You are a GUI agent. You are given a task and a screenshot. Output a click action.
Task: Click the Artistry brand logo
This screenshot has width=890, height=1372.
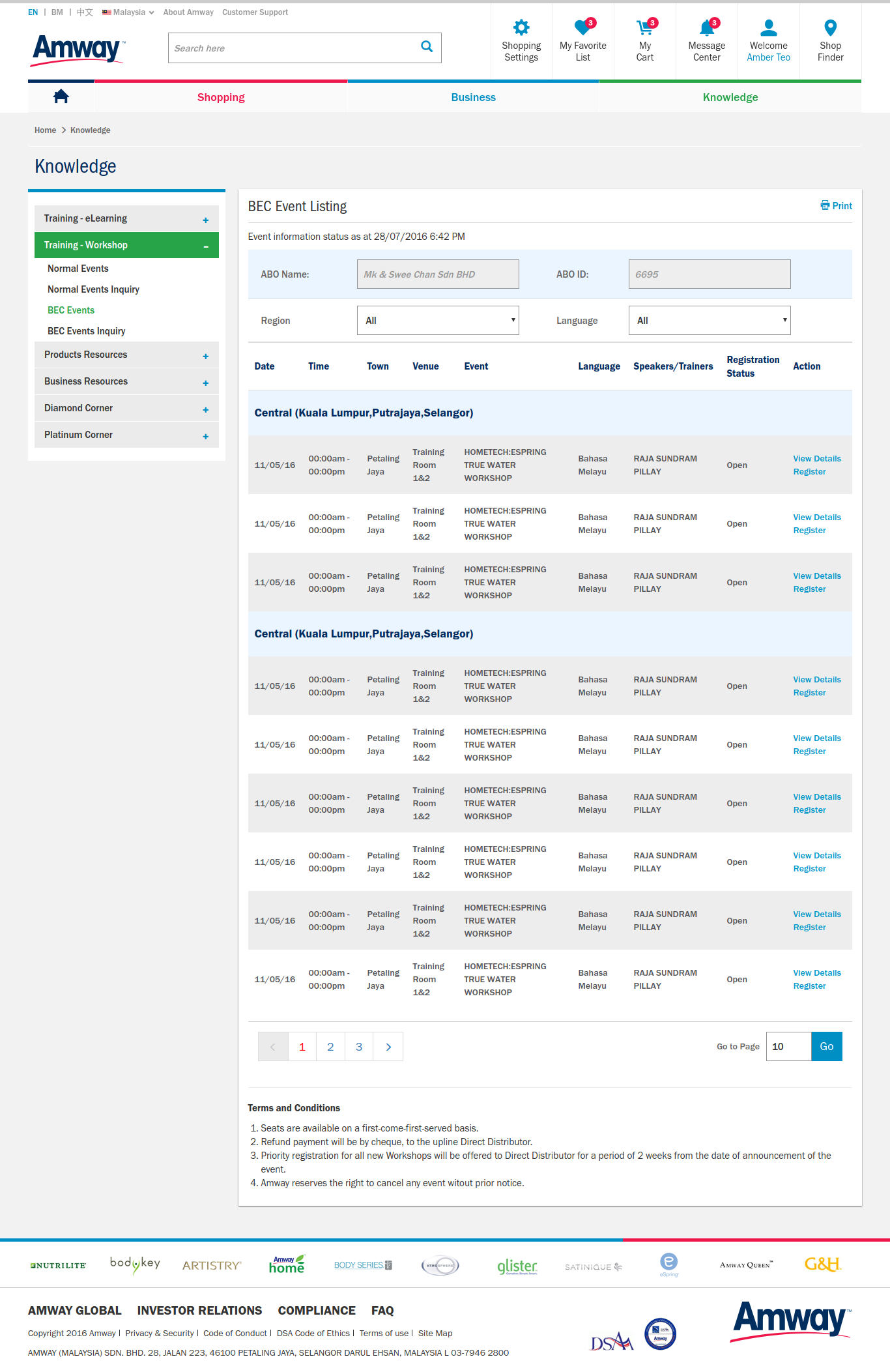212,1265
